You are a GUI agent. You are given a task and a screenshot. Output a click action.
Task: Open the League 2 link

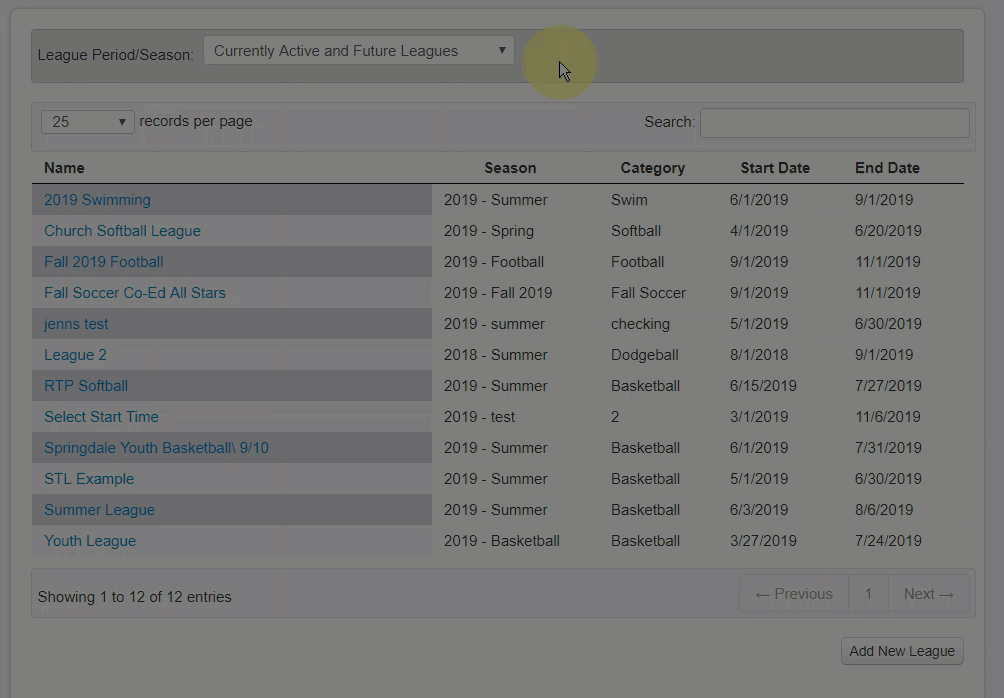pyautogui.click(x=76, y=355)
